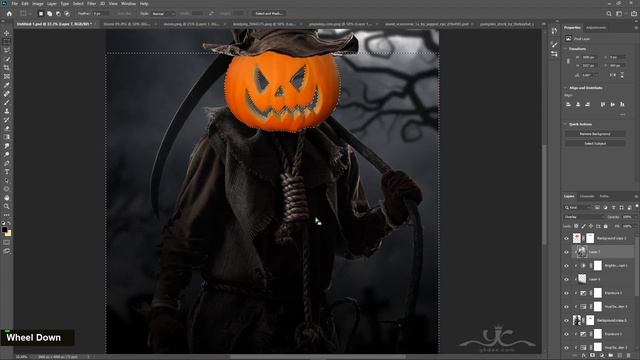This screenshot has height=360, width=640.
Task: Select the Healing Brush tool
Action: [x=7, y=93]
